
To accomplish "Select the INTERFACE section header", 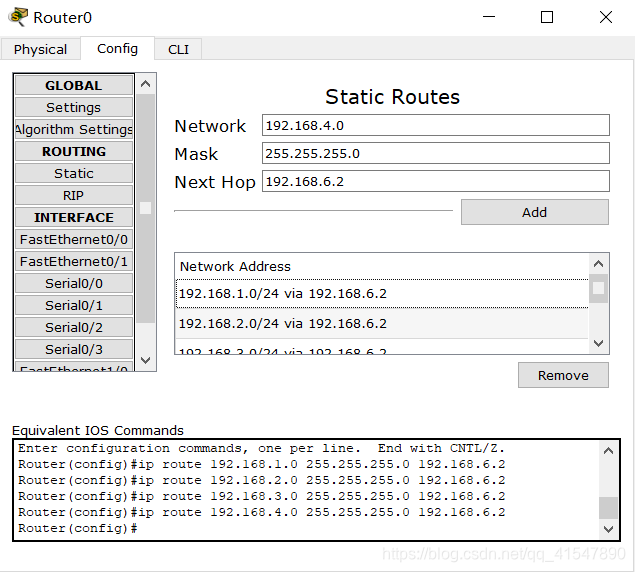I will (74, 217).
